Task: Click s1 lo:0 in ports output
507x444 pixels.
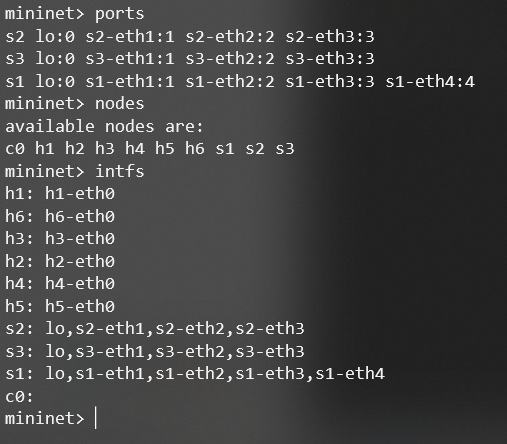Action: [x=40, y=82]
